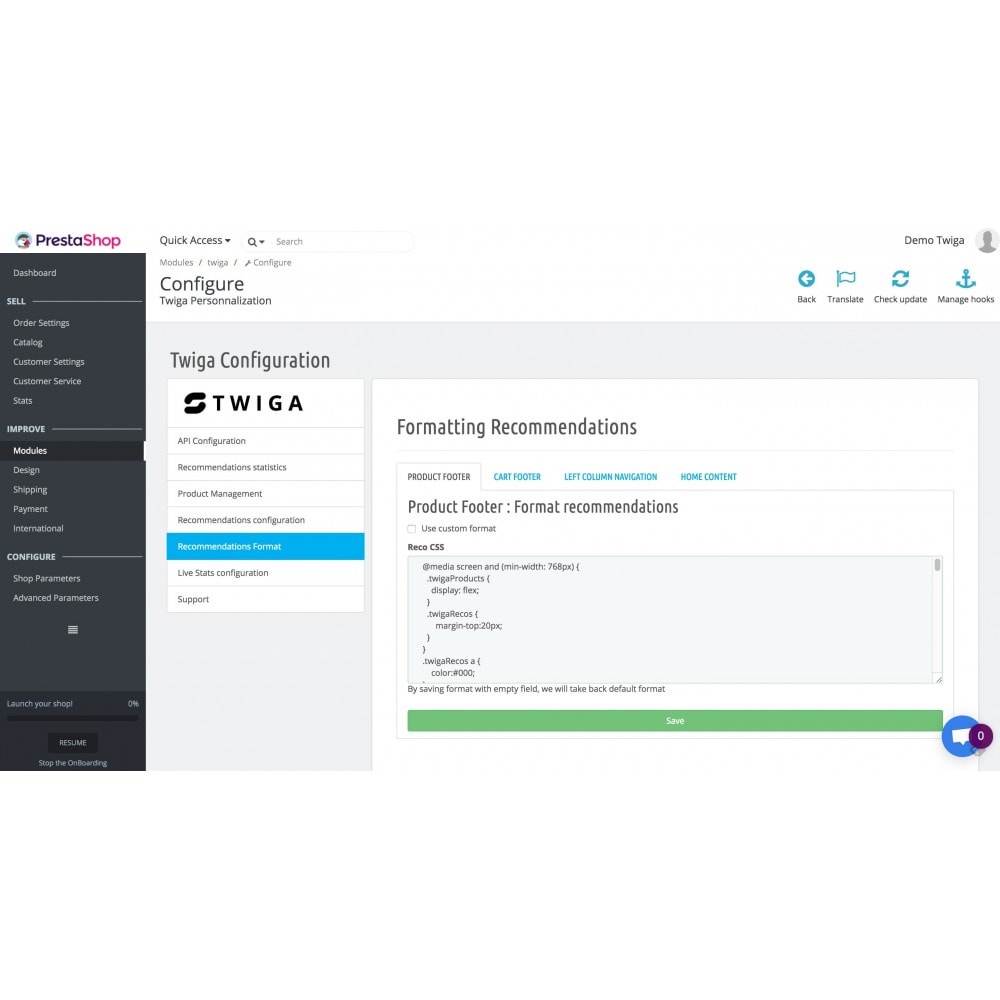Select Modules in the sidebar

coord(73,451)
